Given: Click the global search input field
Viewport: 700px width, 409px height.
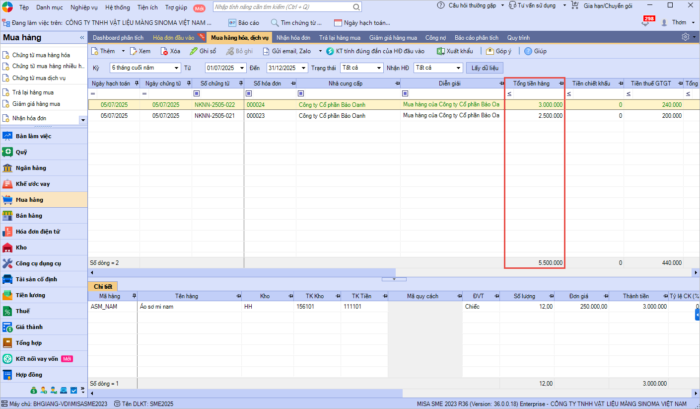Looking at the screenshot, I should 262,6.
